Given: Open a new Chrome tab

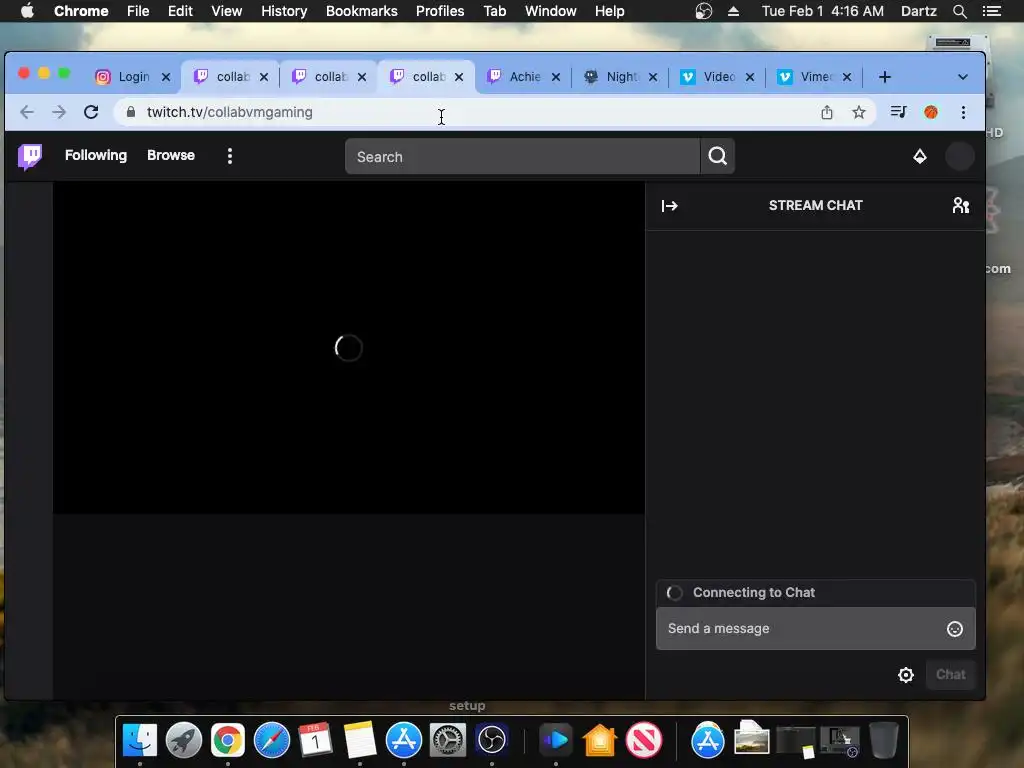Looking at the screenshot, I should [884, 77].
